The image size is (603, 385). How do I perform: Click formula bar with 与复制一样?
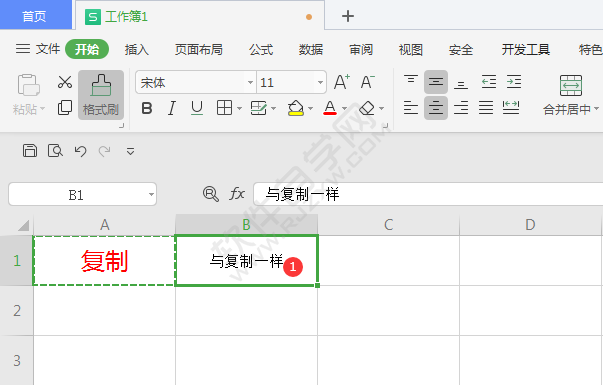pyautogui.click(x=428, y=194)
